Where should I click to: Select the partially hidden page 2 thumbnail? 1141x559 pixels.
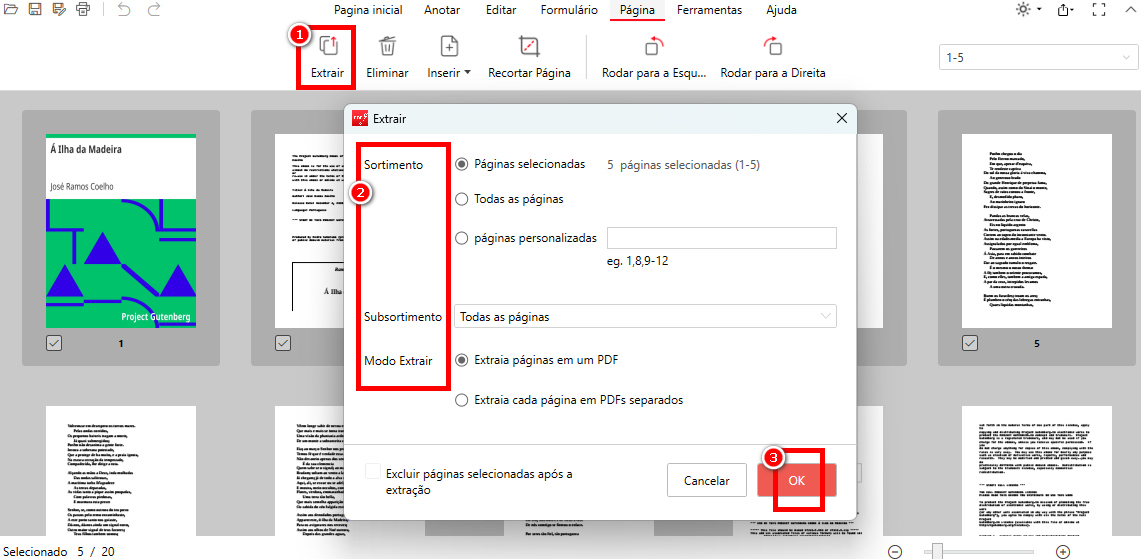(x=309, y=231)
